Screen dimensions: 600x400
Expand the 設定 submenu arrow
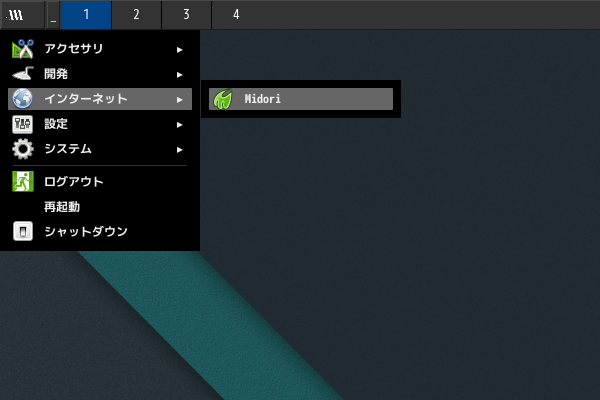pyautogui.click(x=179, y=125)
